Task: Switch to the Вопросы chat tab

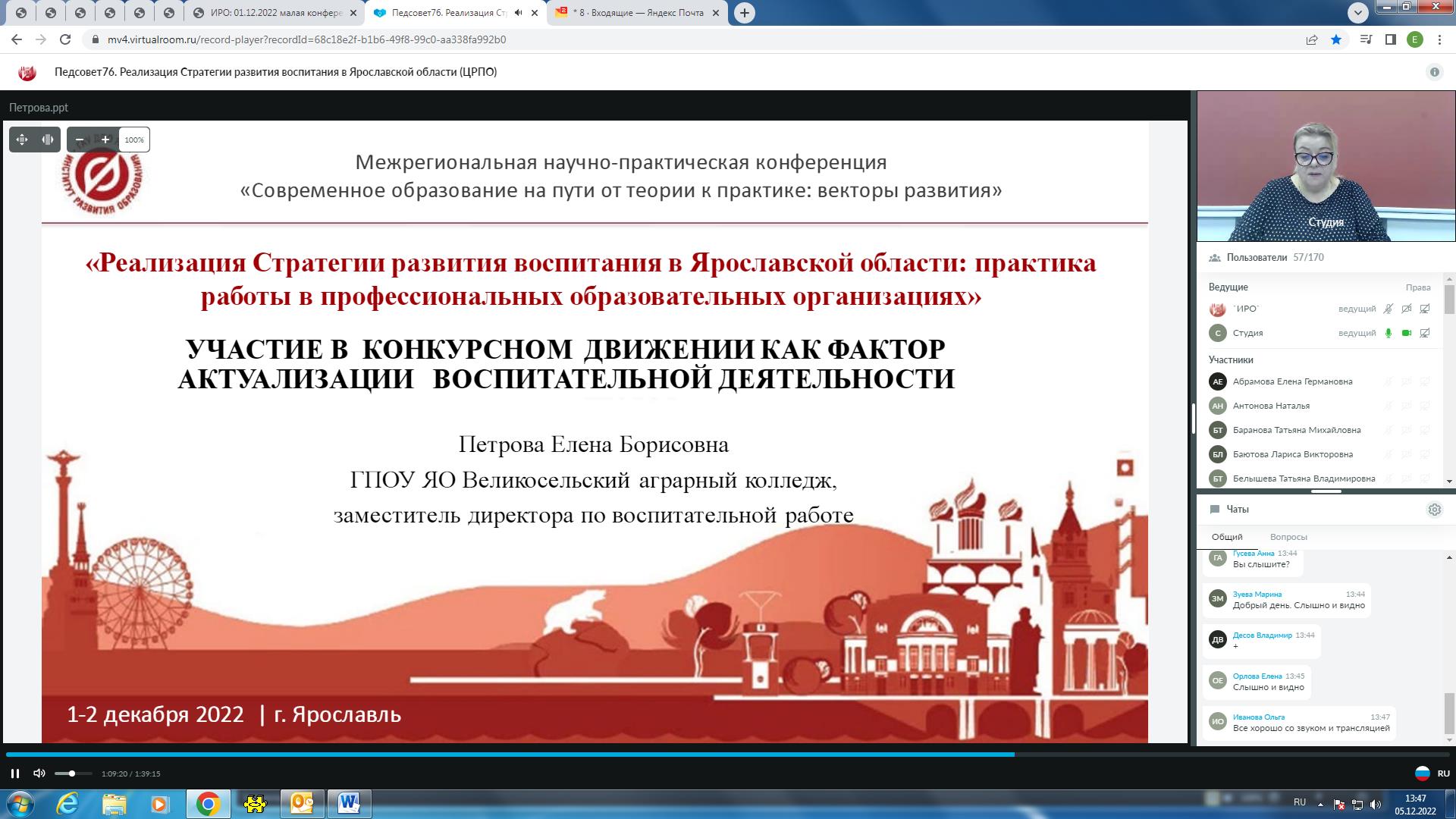Action: coord(1288,537)
